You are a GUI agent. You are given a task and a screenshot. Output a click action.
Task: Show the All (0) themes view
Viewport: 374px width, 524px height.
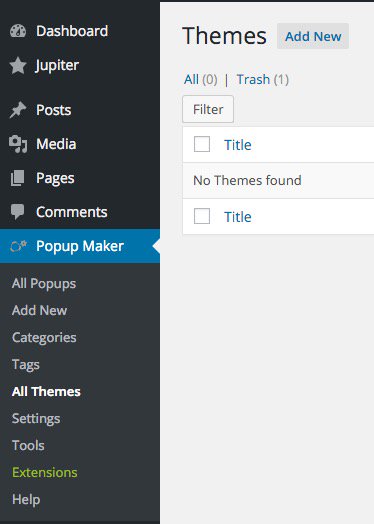click(x=201, y=80)
